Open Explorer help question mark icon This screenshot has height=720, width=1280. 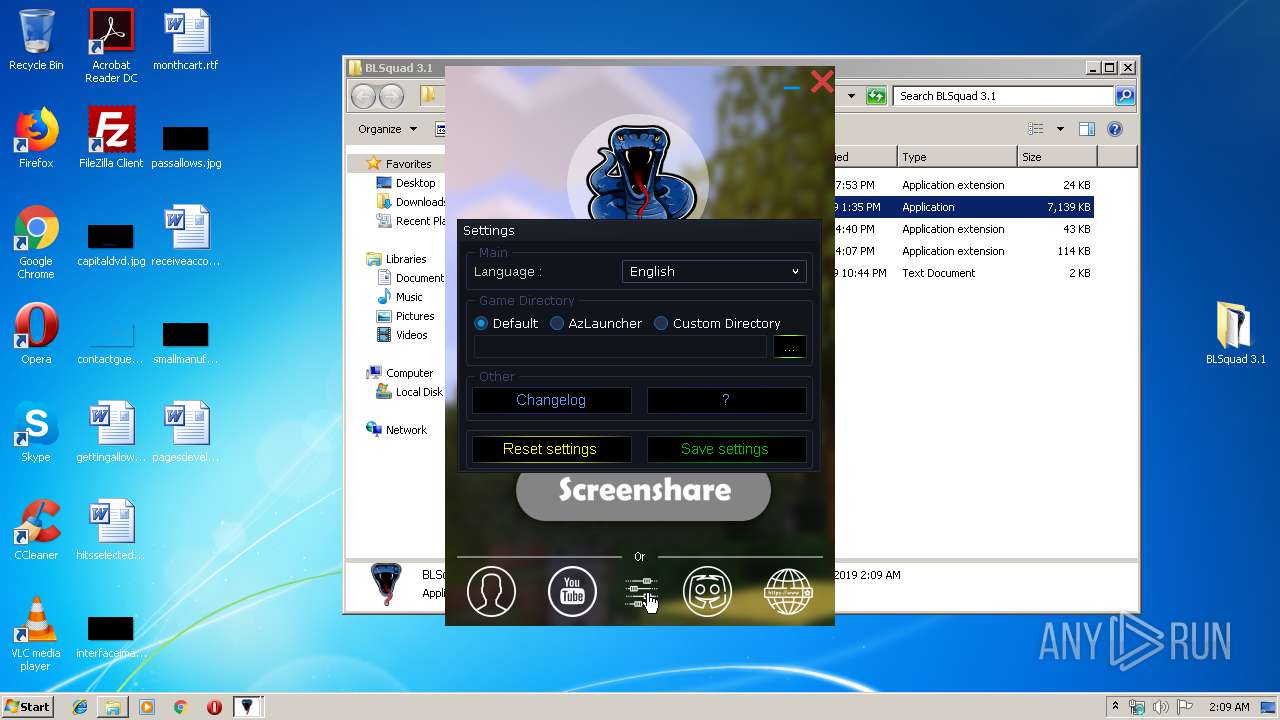pos(1115,129)
